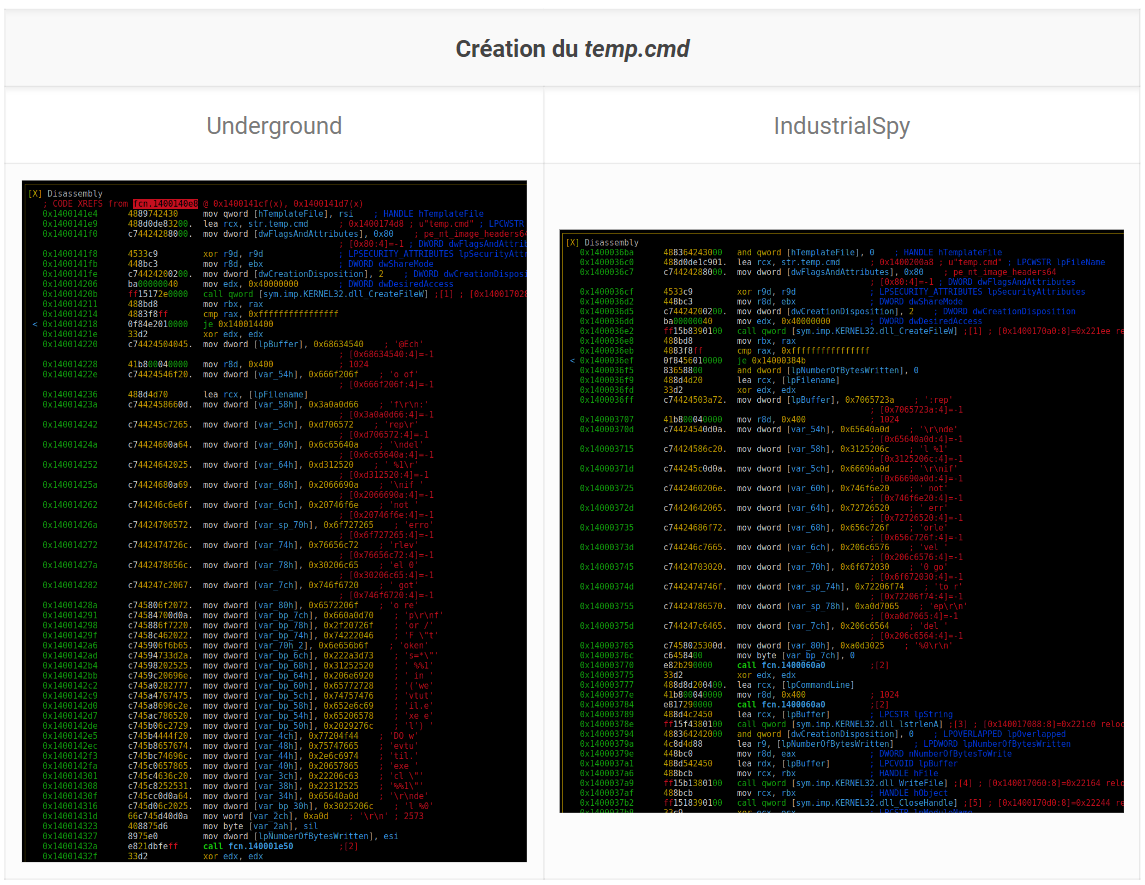Select lpCommandLine operand in IndustrialSpy listing
The height and width of the screenshot is (885, 1145).
click(815, 686)
